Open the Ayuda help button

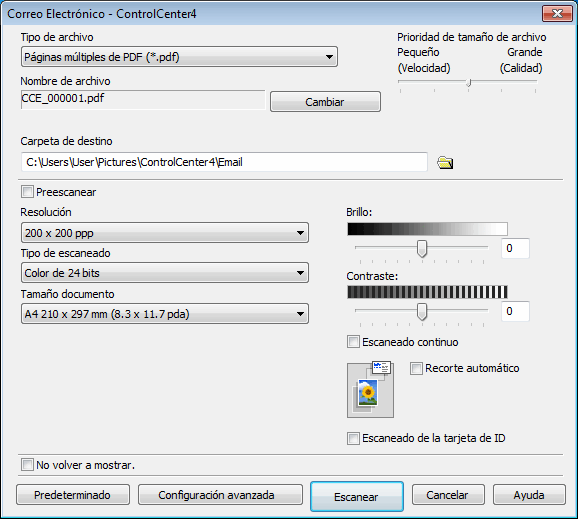[529, 495]
